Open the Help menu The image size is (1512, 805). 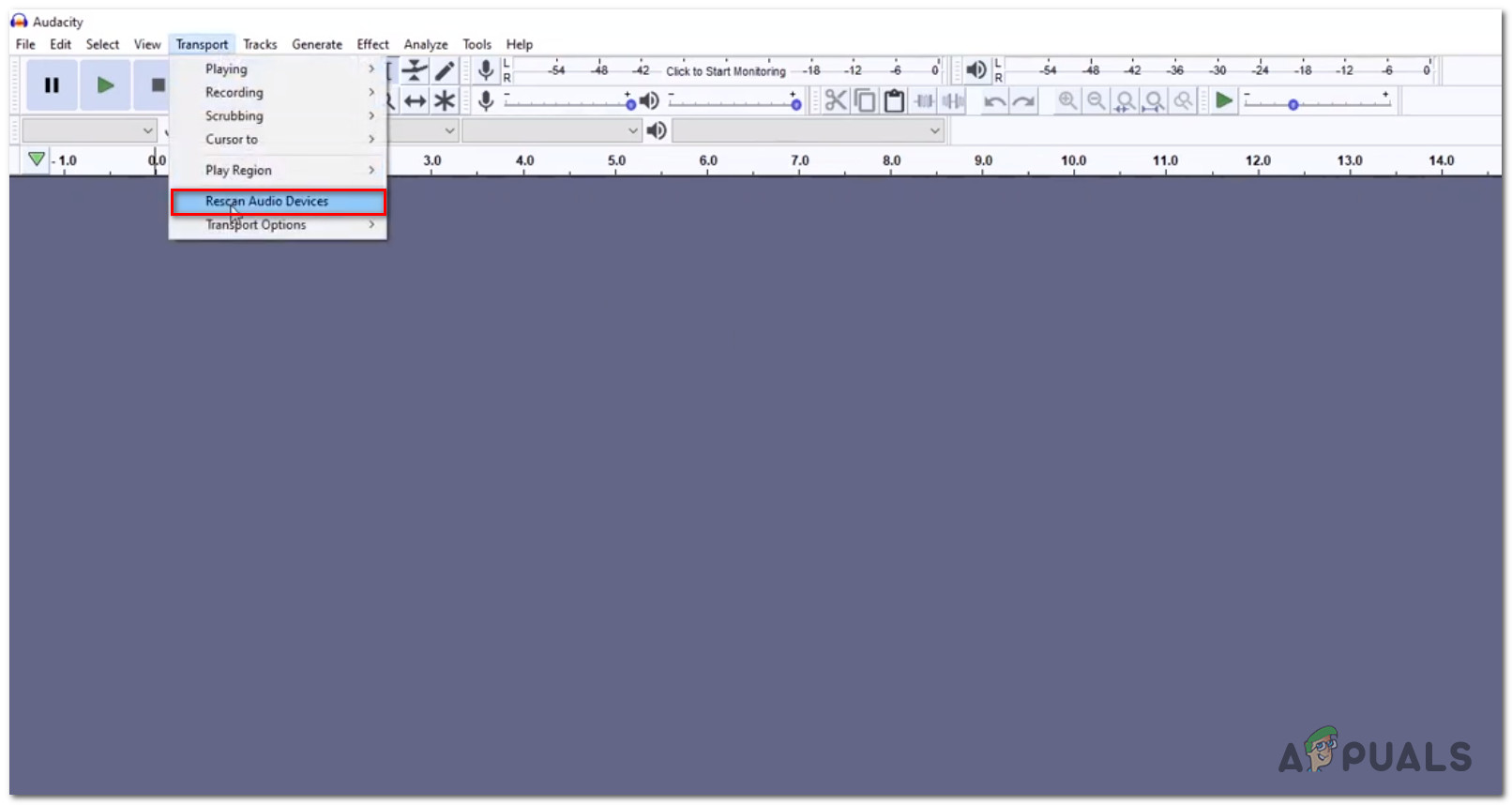tap(520, 44)
